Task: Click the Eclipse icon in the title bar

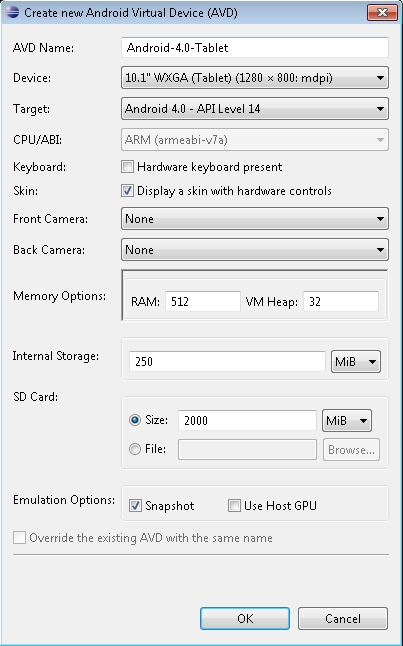Action: pyautogui.click(x=13, y=12)
